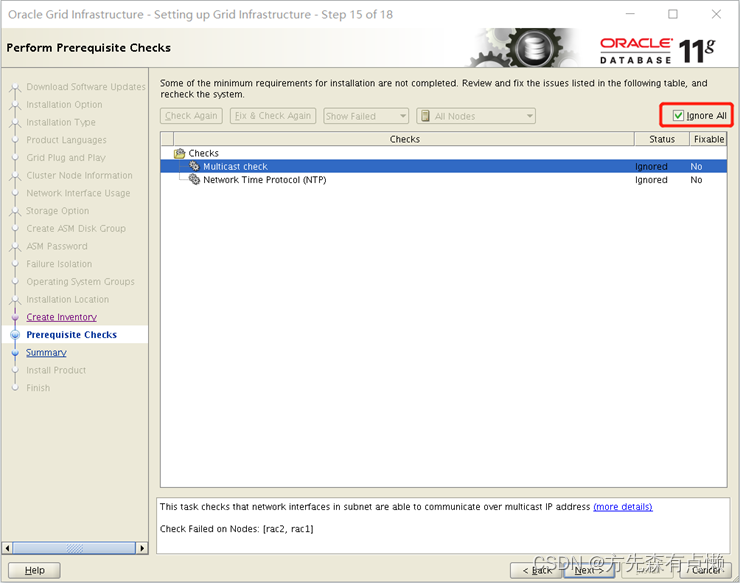The width and height of the screenshot is (740, 583).
Task: Click the Checks column header
Action: pos(404,139)
